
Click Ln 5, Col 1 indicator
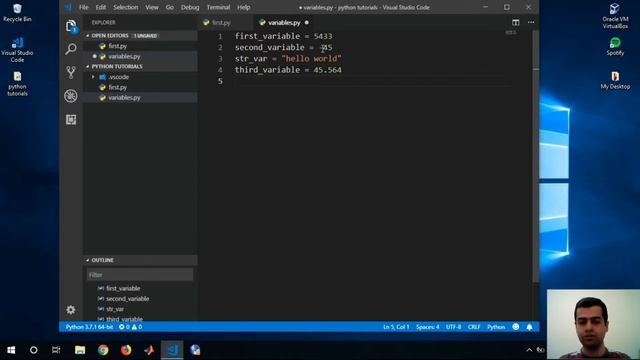click(396, 327)
